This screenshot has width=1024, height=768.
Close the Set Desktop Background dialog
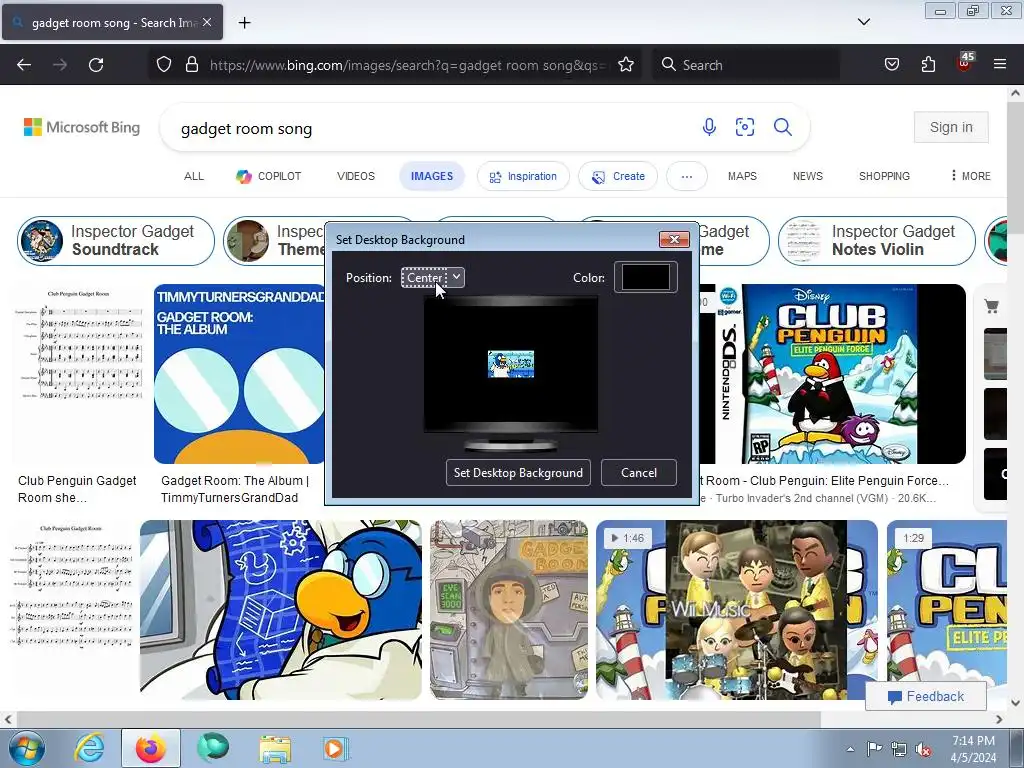(674, 239)
